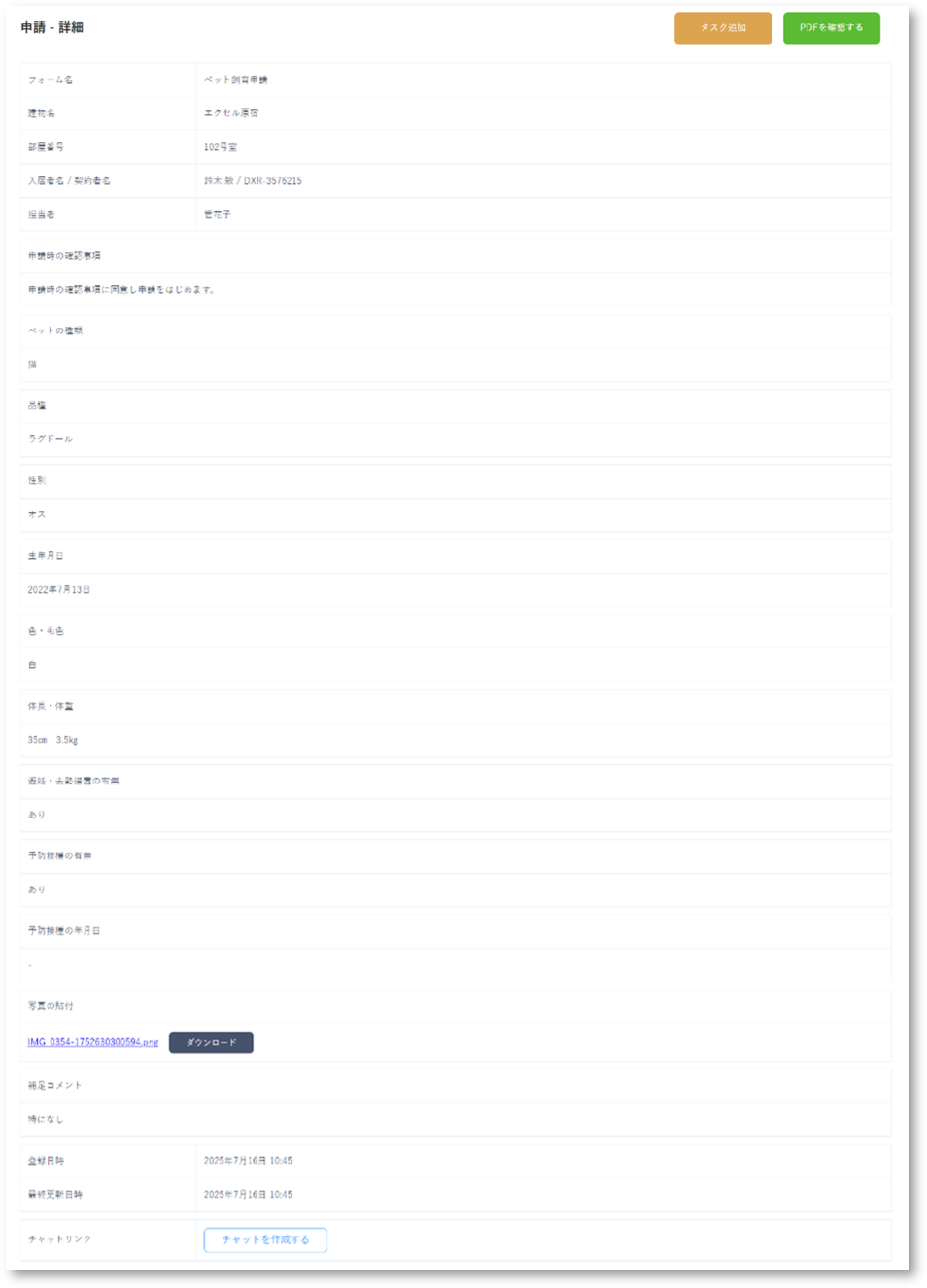Click the 申請 - 詳細 page heading
The width and height of the screenshot is (927, 1288).
tap(52, 27)
